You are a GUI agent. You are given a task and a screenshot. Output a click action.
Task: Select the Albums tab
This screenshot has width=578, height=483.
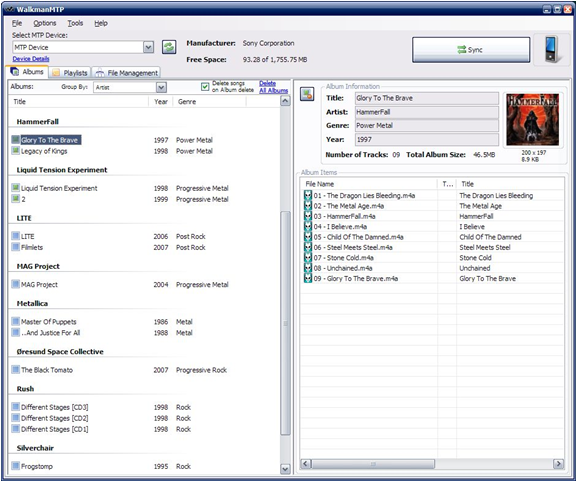(x=27, y=72)
